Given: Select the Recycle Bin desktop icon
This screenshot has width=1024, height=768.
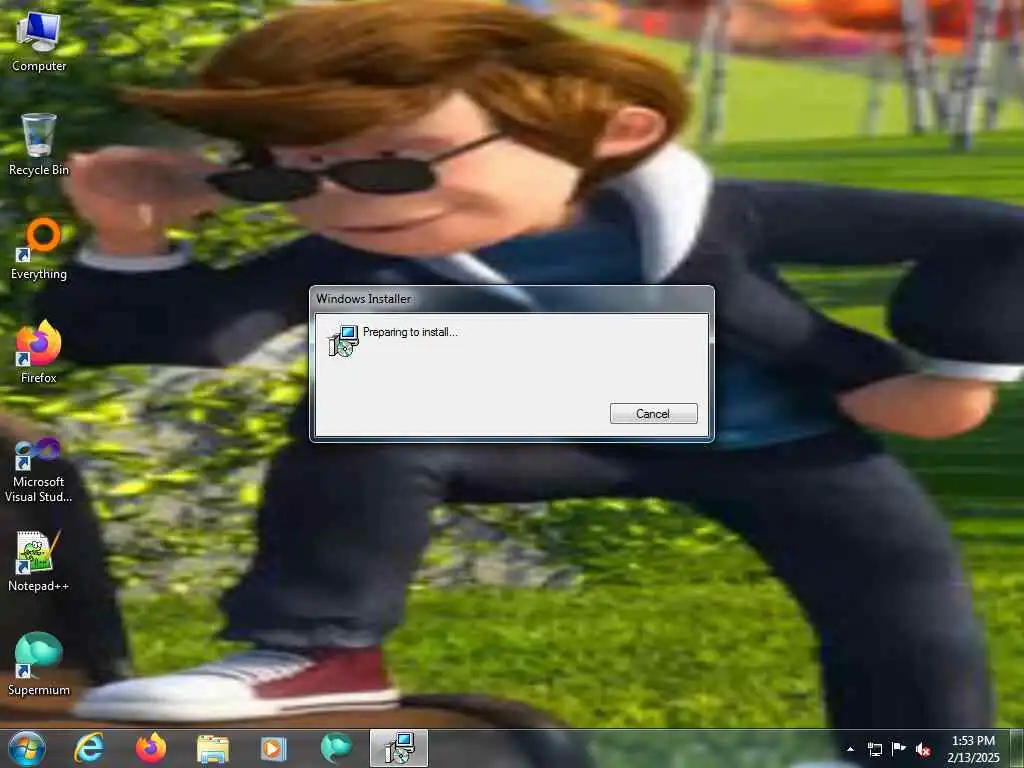Looking at the screenshot, I should (39, 144).
